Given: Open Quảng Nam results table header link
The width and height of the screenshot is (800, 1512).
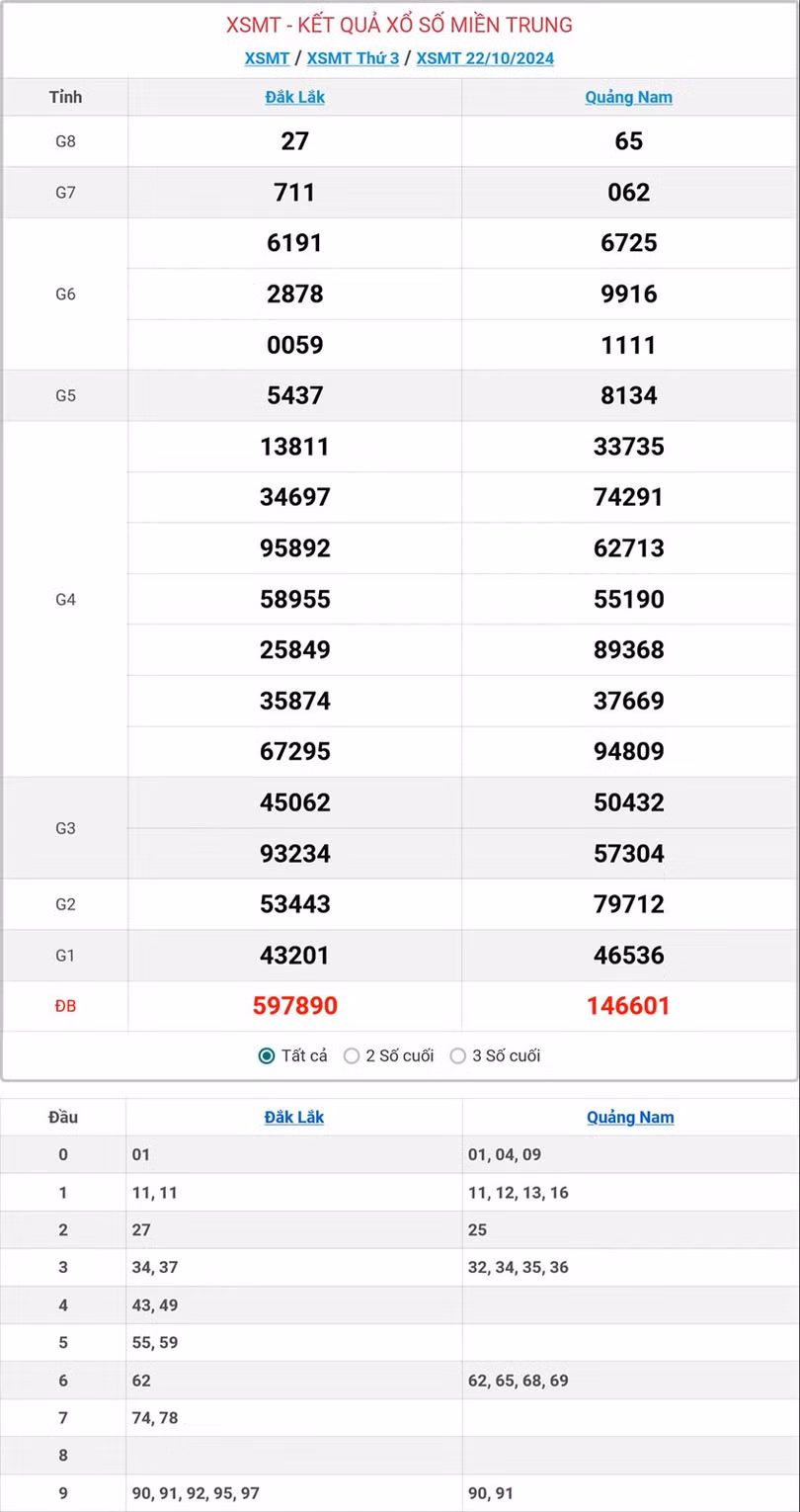Looking at the screenshot, I should click(x=628, y=97).
